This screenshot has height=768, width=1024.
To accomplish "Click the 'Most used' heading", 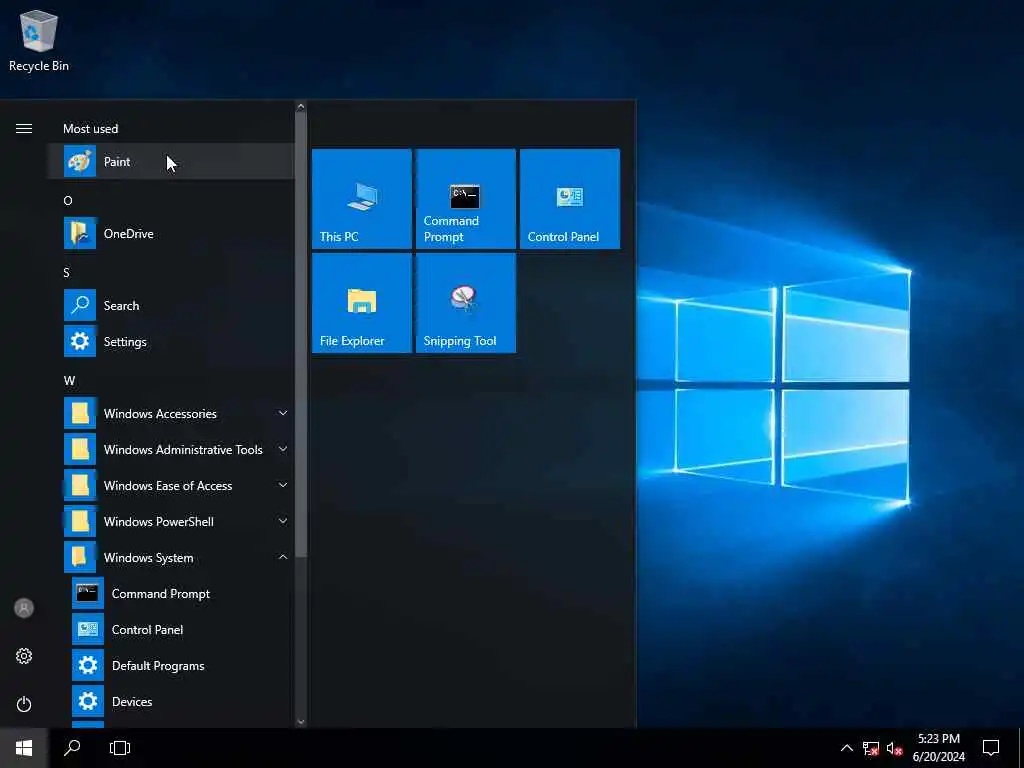I will pos(91,129).
